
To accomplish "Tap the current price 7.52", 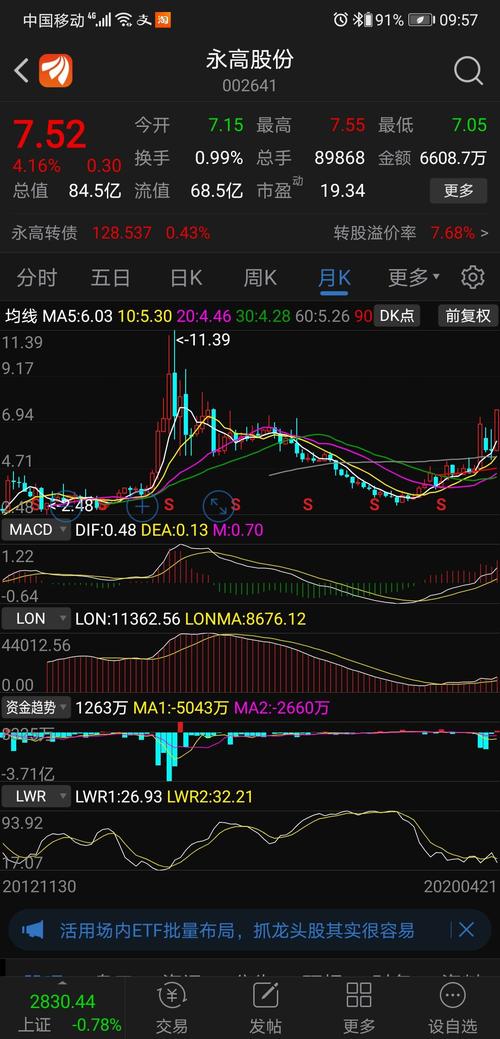I will 50,135.
